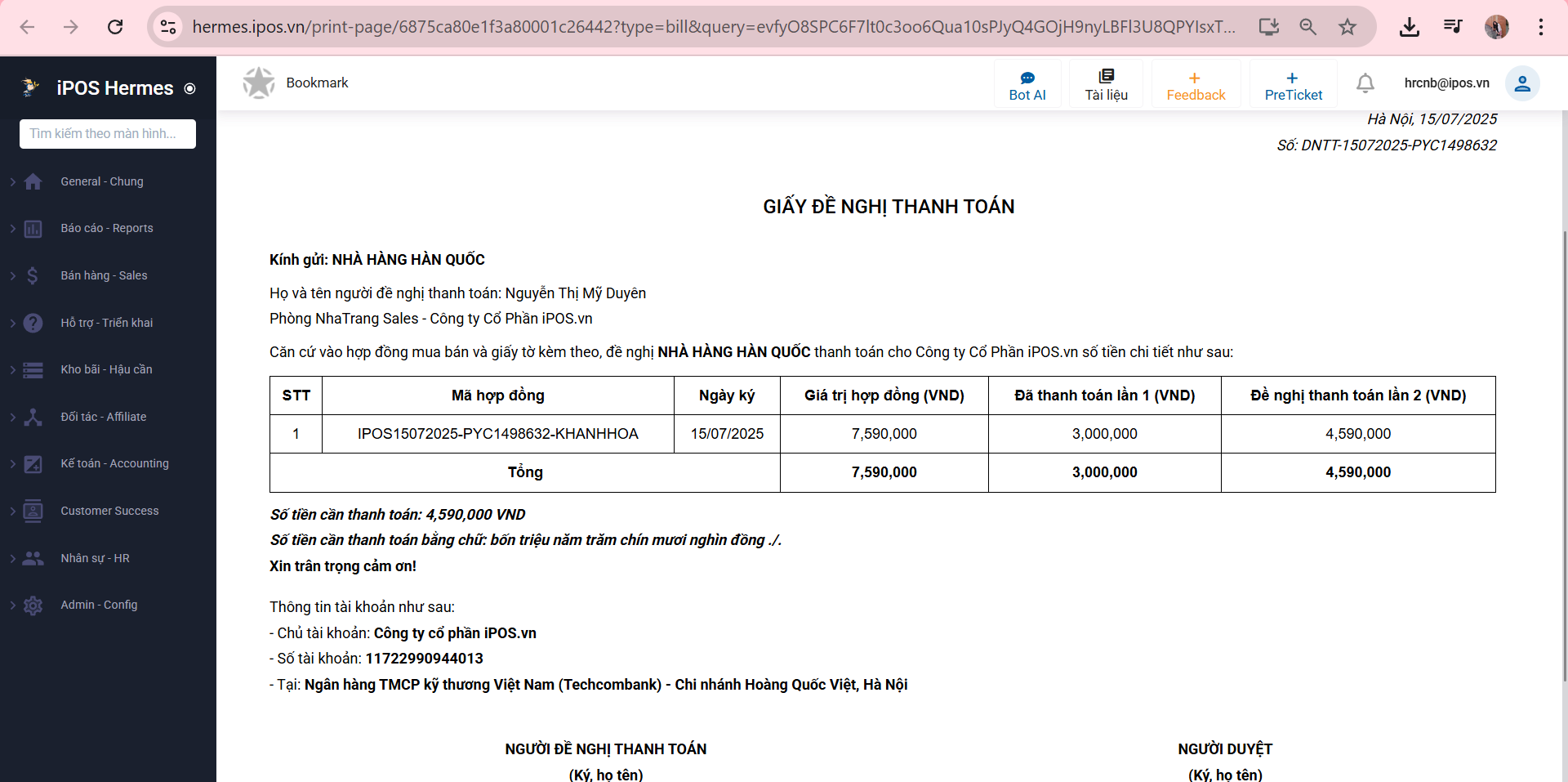Viewport: 1568px width, 782px height.
Task: Open the Báo cáo - Reports chart icon
Action: click(x=33, y=229)
